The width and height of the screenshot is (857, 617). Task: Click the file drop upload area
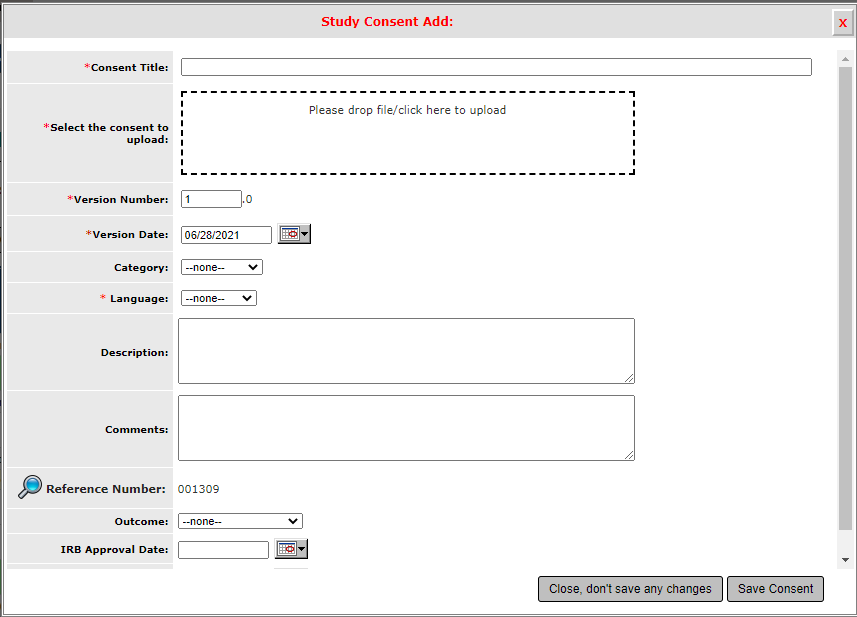[x=408, y=133]
